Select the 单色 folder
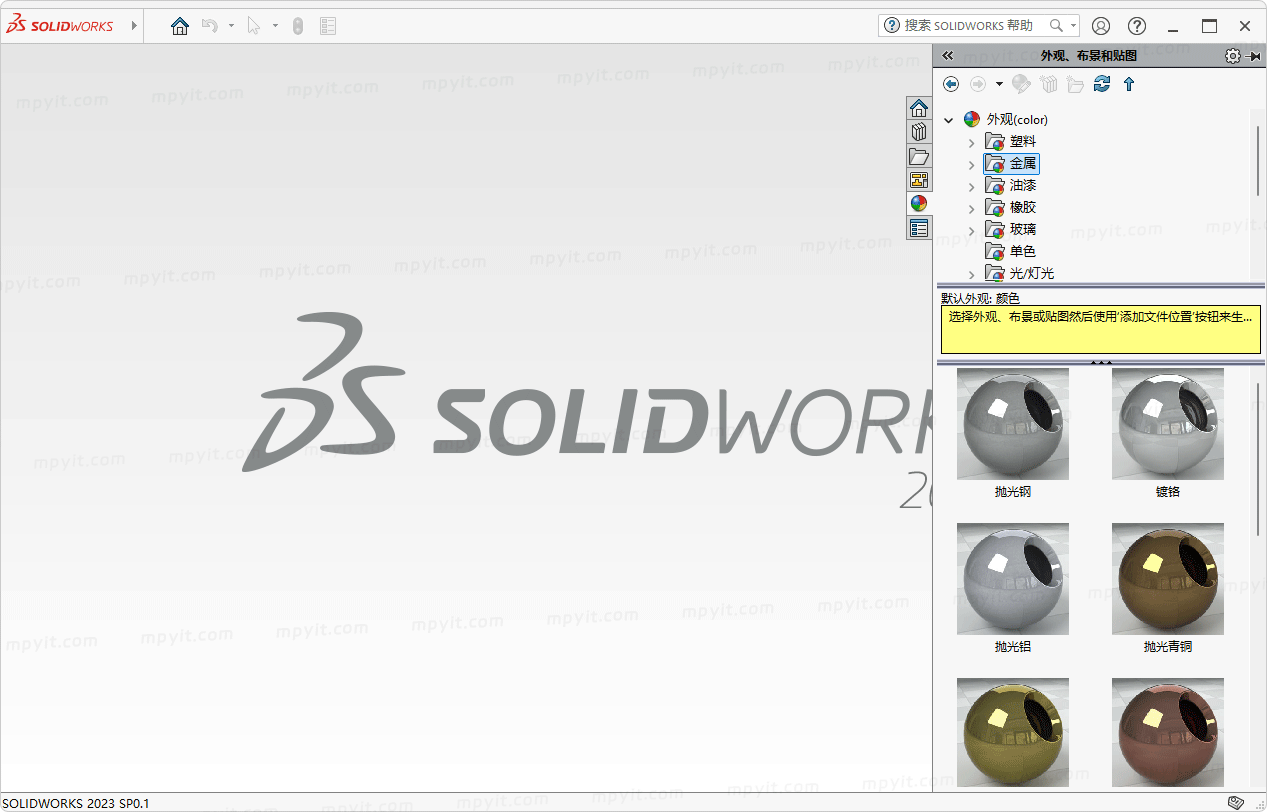 point(1011,251)
